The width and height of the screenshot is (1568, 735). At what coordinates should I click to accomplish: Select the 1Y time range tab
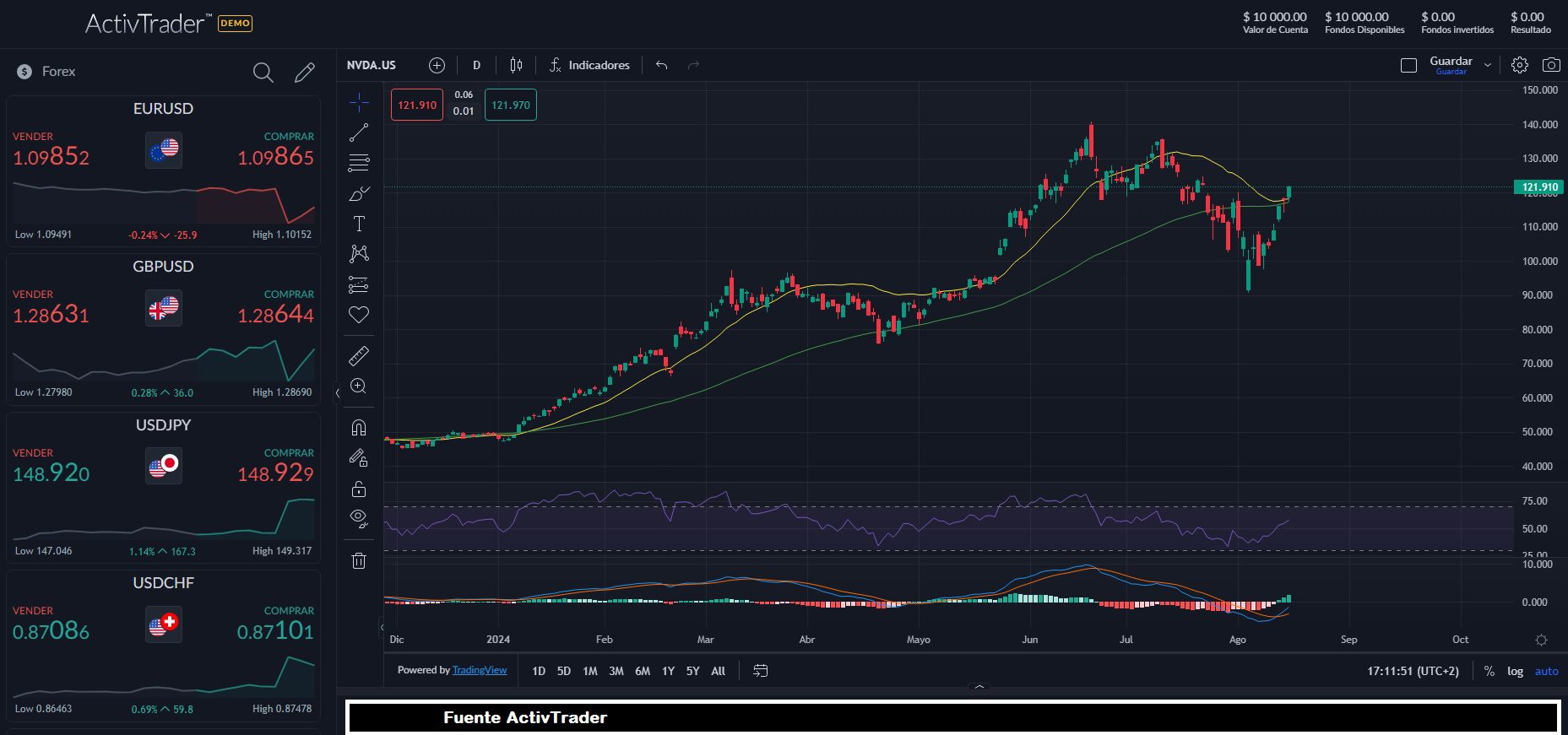coord(668,671)
